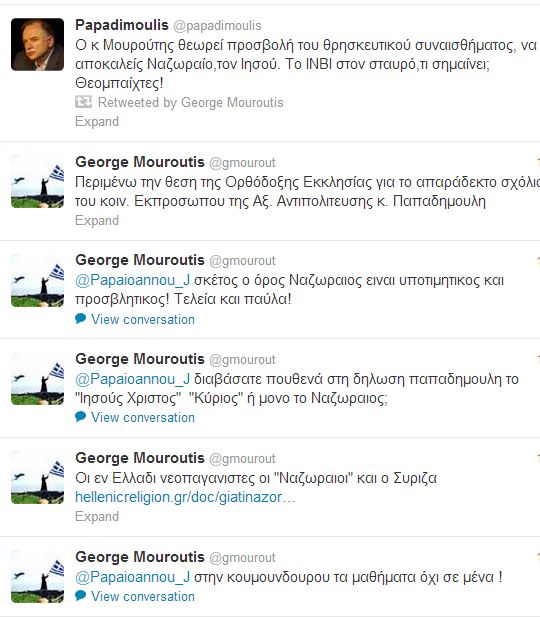Expand the tweet about Ορθόδοξης Εκκλησίας
The height and width of the screenshot is (617, 540).
97,220
